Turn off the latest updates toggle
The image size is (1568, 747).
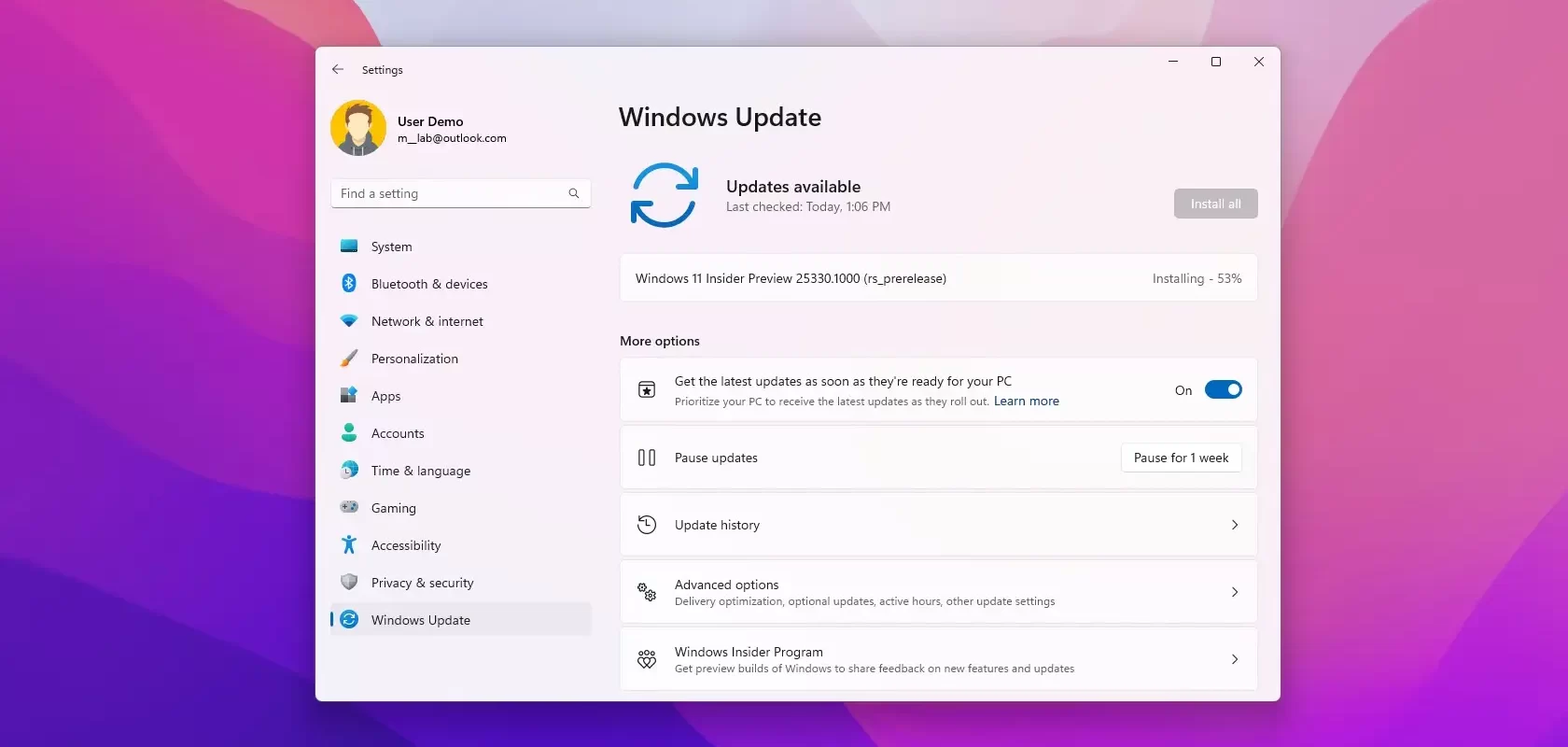1223,389
